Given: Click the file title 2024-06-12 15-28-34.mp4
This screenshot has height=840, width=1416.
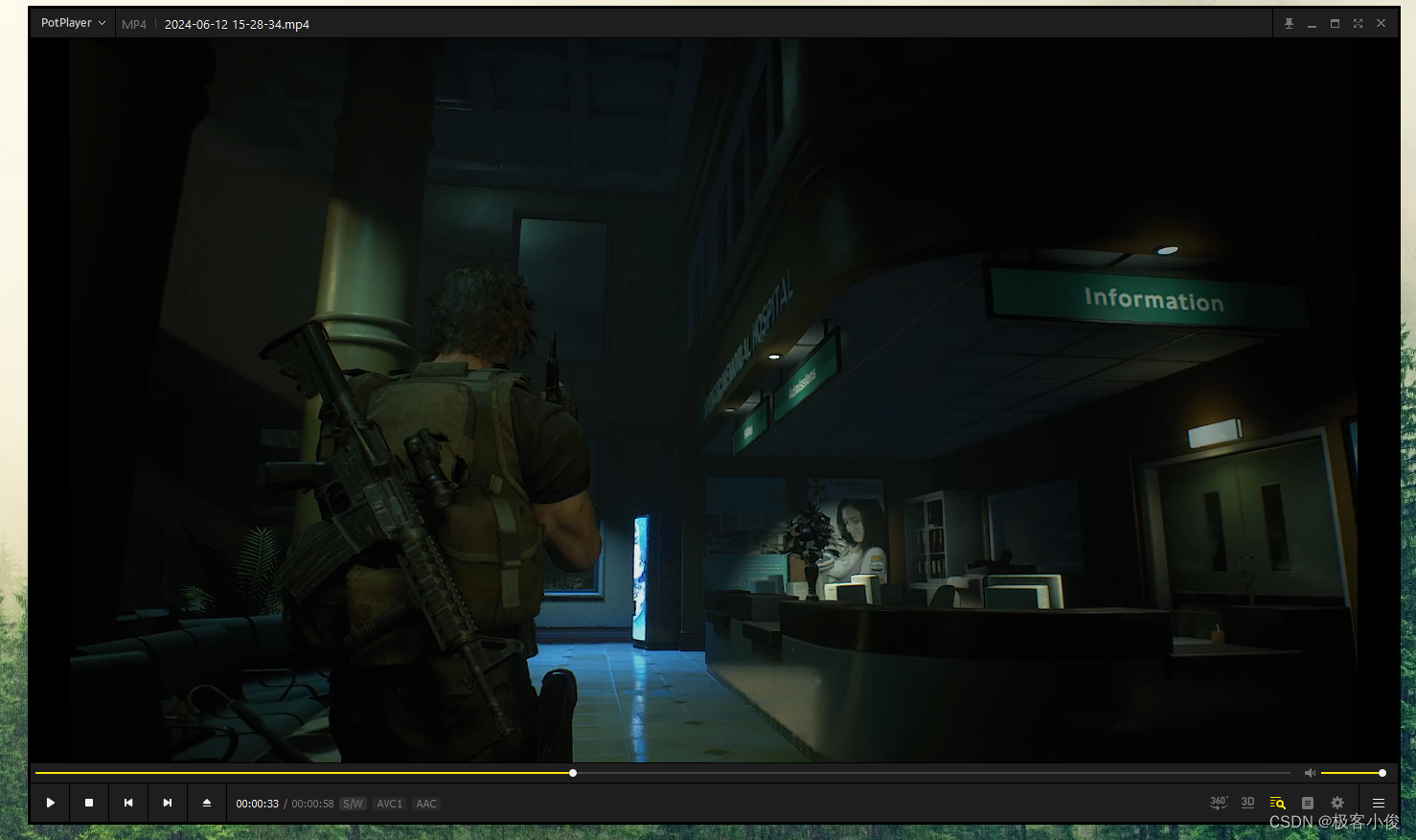Looking at the screenshot, I should coord(237,24).
